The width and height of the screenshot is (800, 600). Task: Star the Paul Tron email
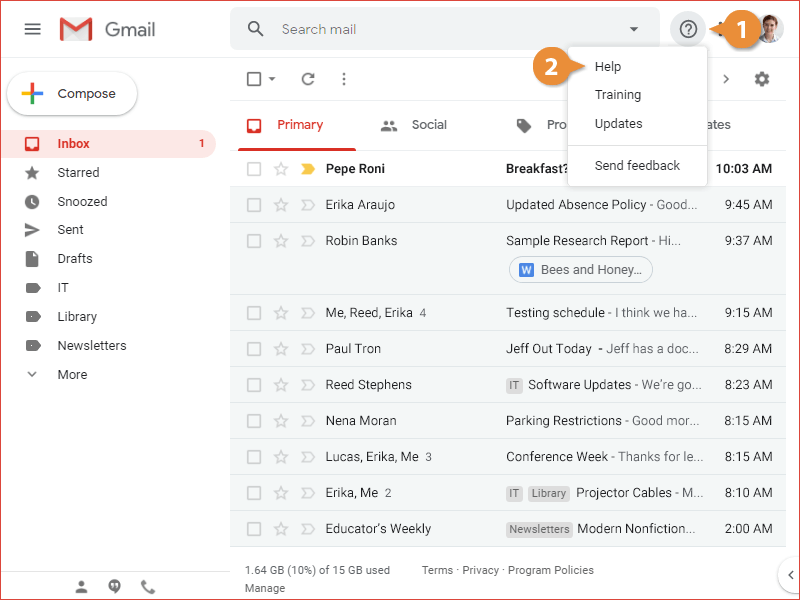281,348
